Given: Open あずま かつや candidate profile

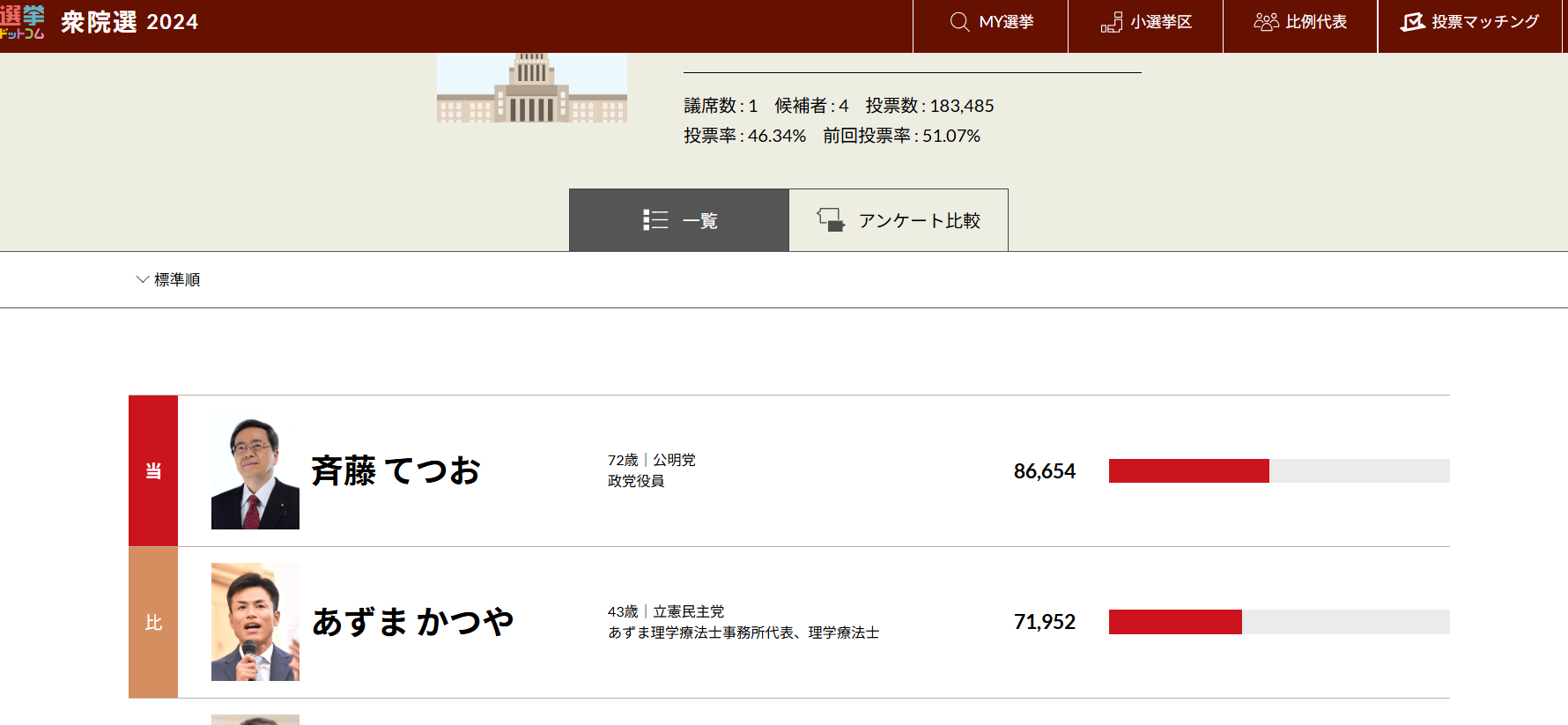Looking at the screenshot, I should [x=412, y=623].
